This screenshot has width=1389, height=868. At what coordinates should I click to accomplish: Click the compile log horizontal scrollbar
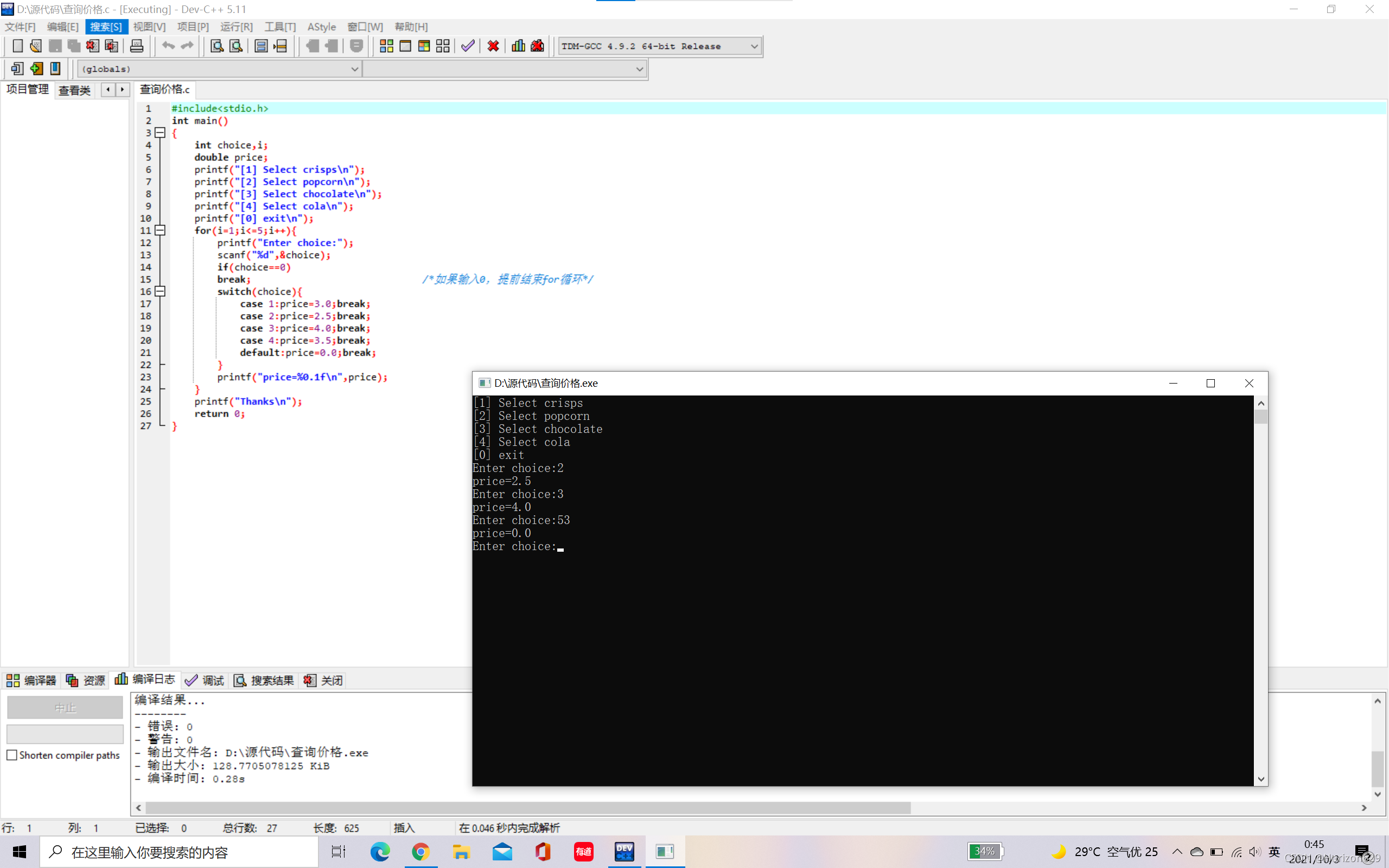(x=527, y=808)
